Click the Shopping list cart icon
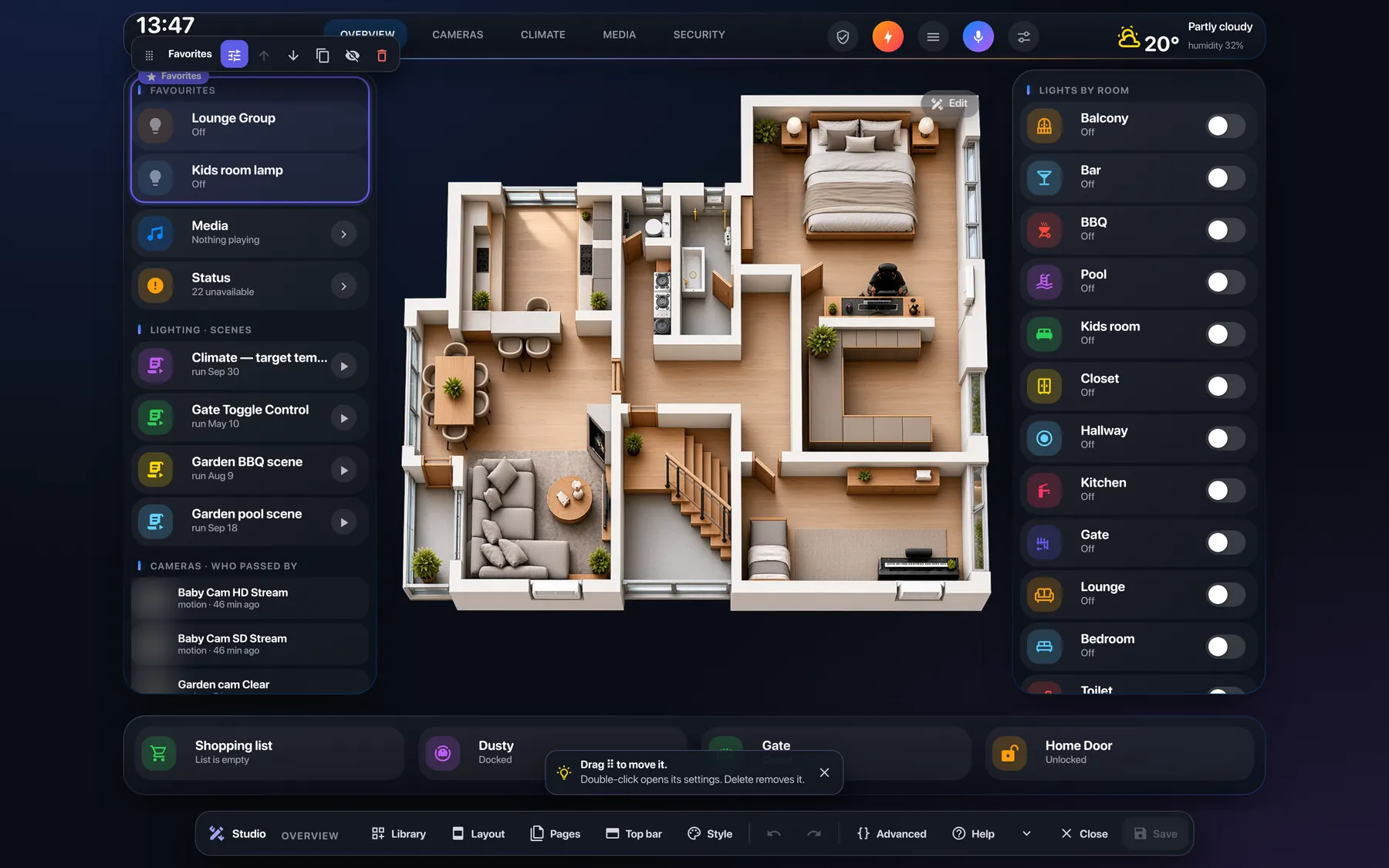 coord(159,753)
